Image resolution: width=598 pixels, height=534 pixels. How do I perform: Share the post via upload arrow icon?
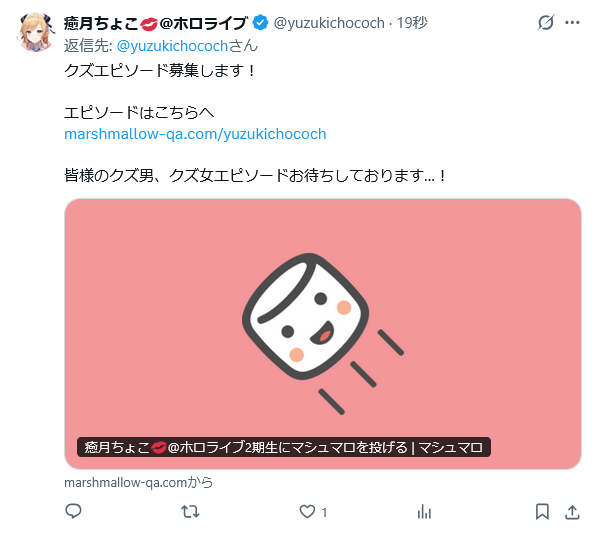[572, 511]
